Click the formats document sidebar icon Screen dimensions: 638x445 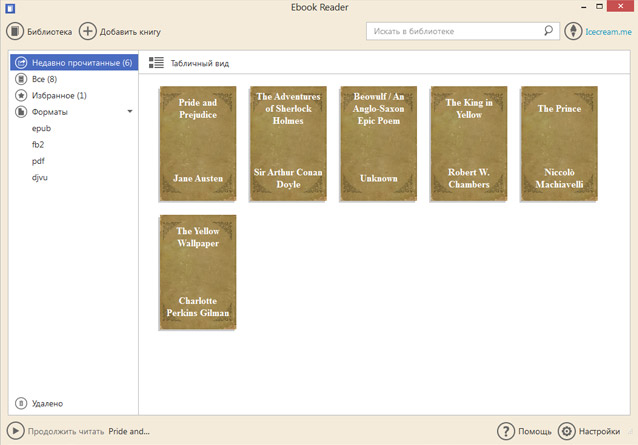(21, 111)
